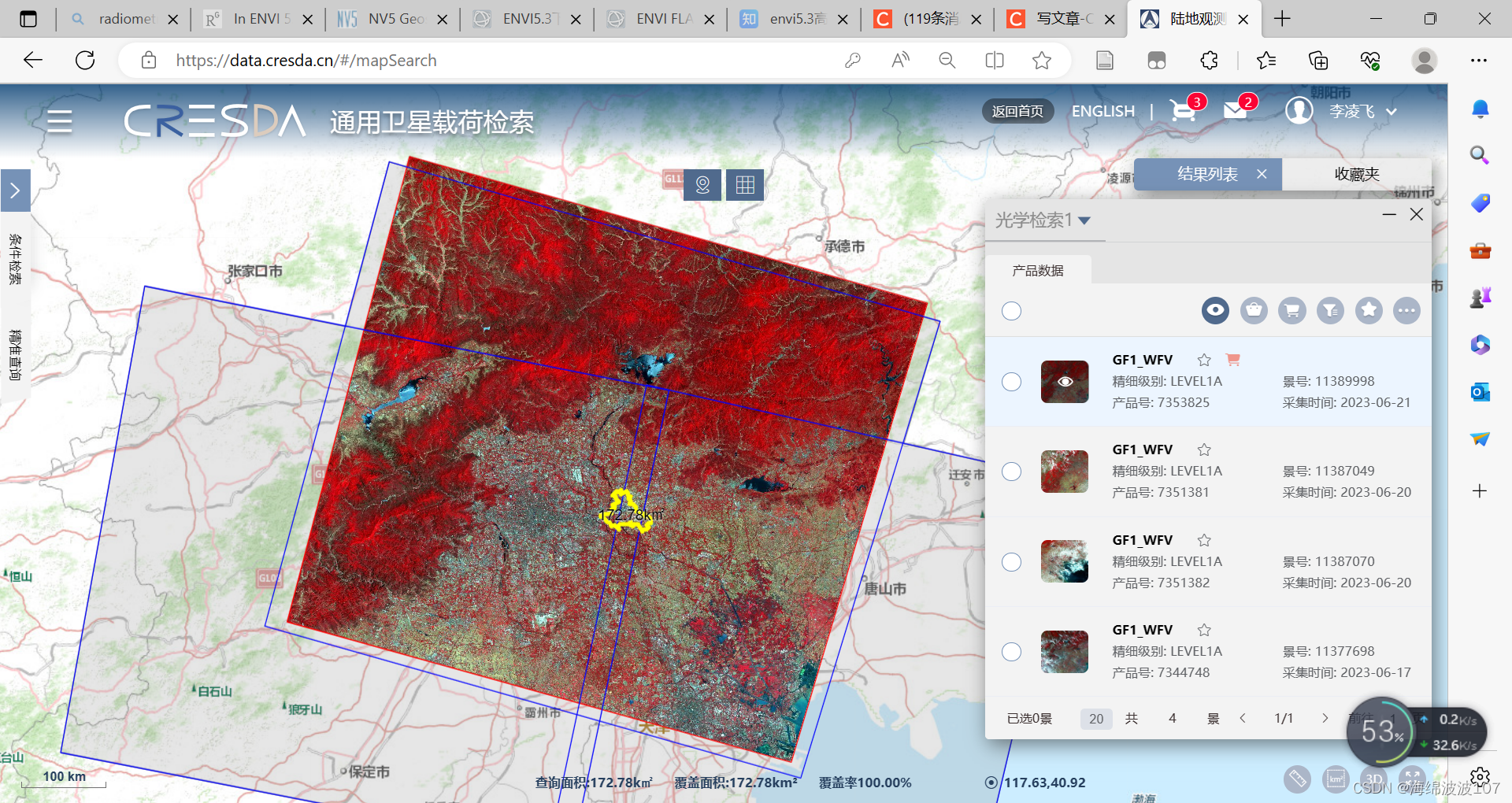
Task: Open thumbnail of product 7351382
Action: 1065,561
